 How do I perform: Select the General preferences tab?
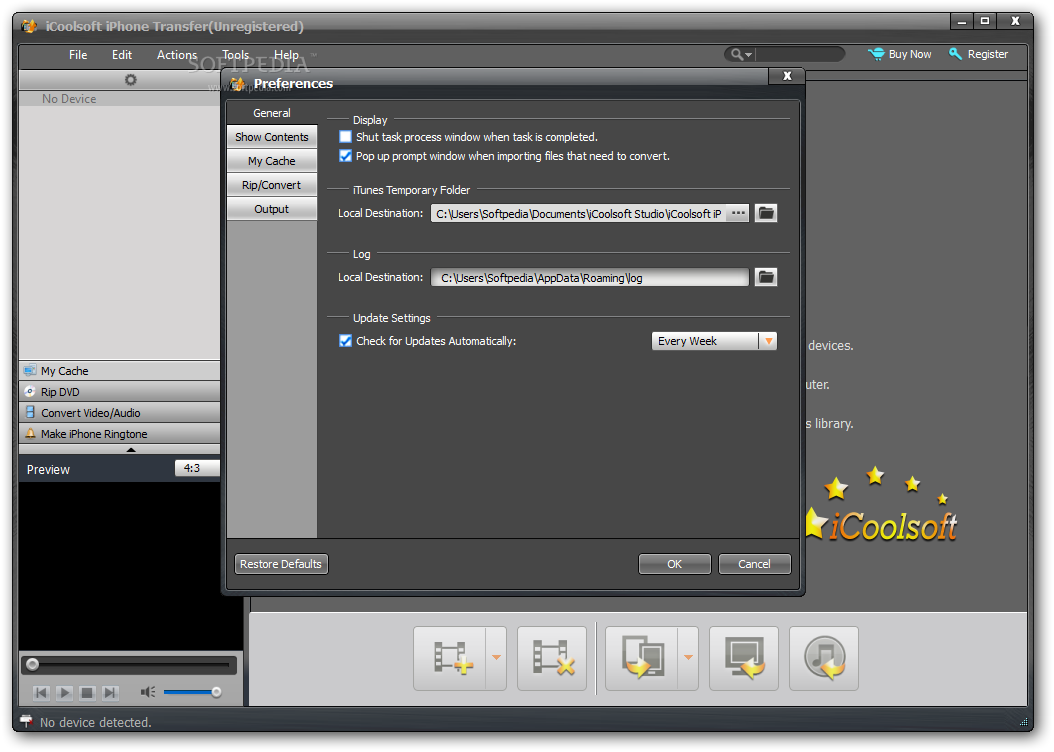[x=272, y=113]
